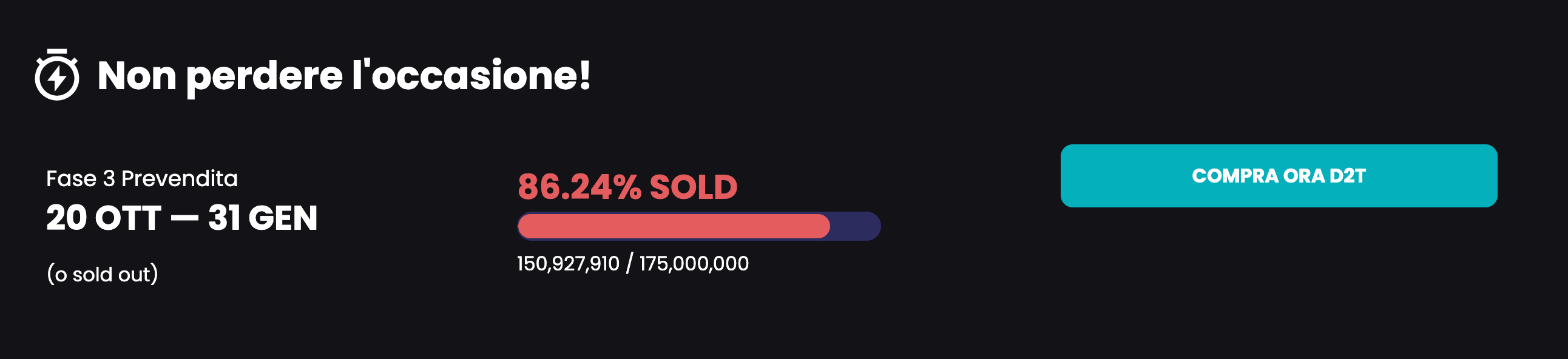Click the red 'SOLD' word
Viewport: 1568px width, 359px height.
694,187
